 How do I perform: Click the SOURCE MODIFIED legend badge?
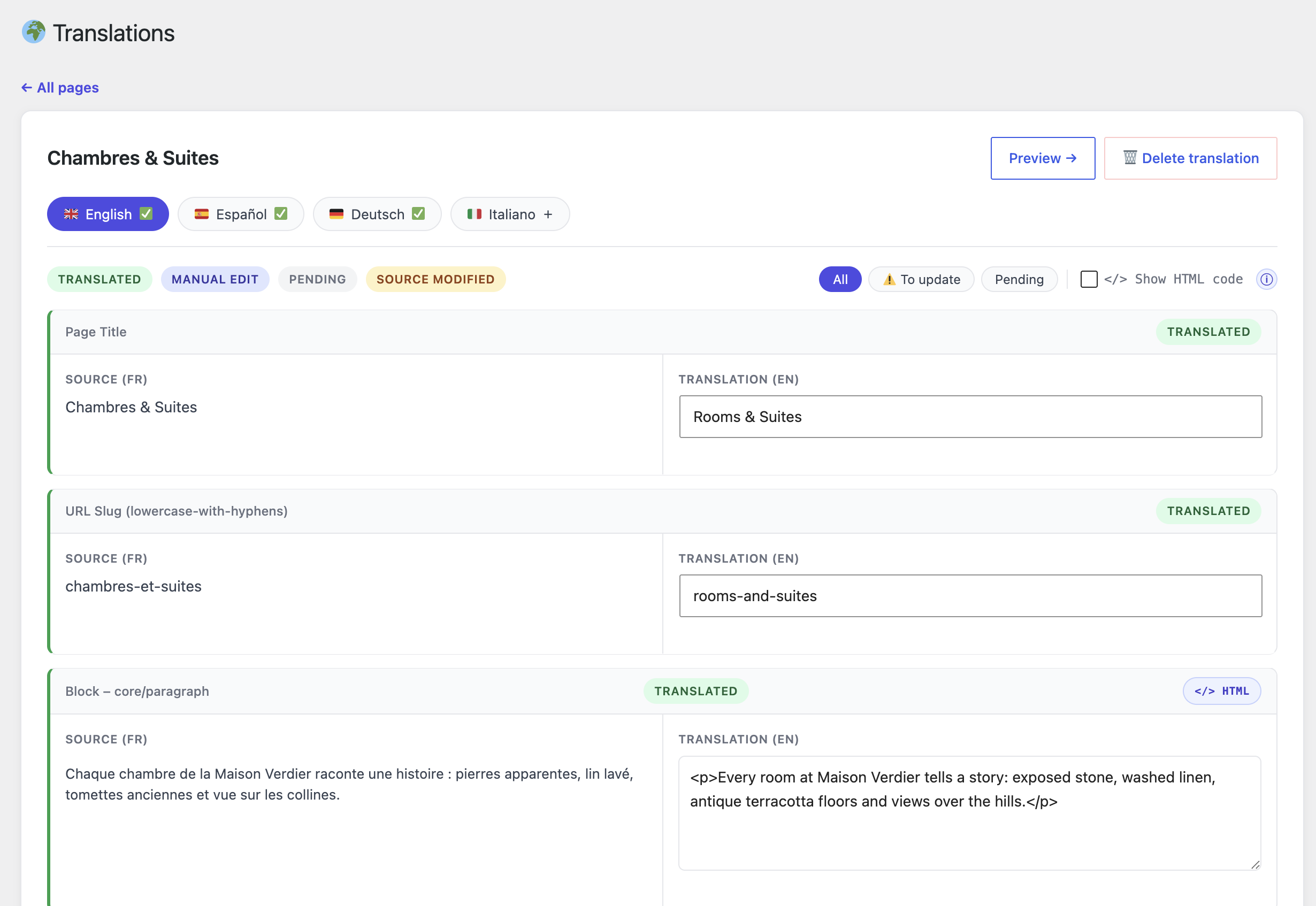(x=435, y=279)
